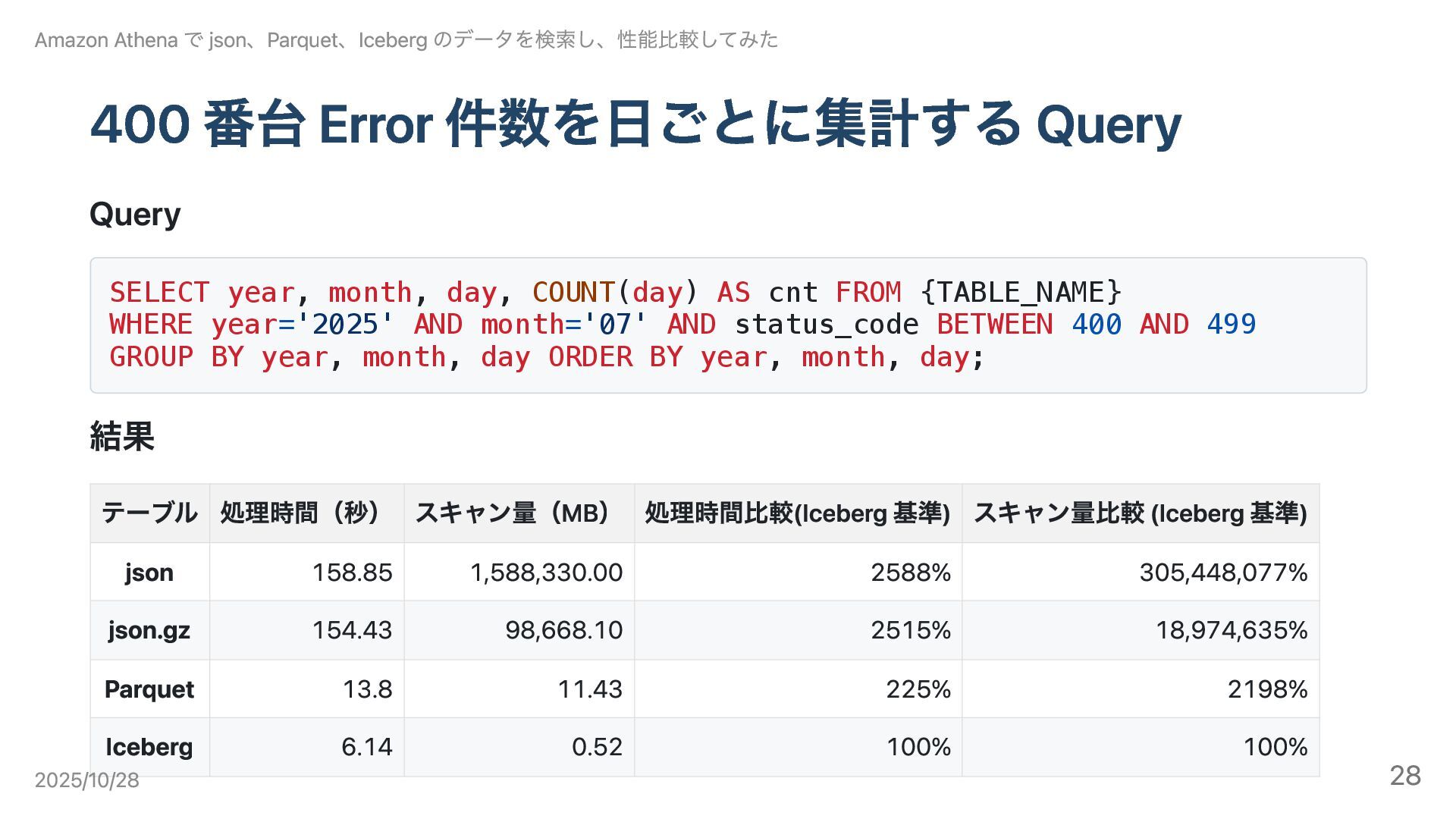This screenshot has width=1456, height=819.
Task: Click the 305,448,077% cell
Action: 1222,573
